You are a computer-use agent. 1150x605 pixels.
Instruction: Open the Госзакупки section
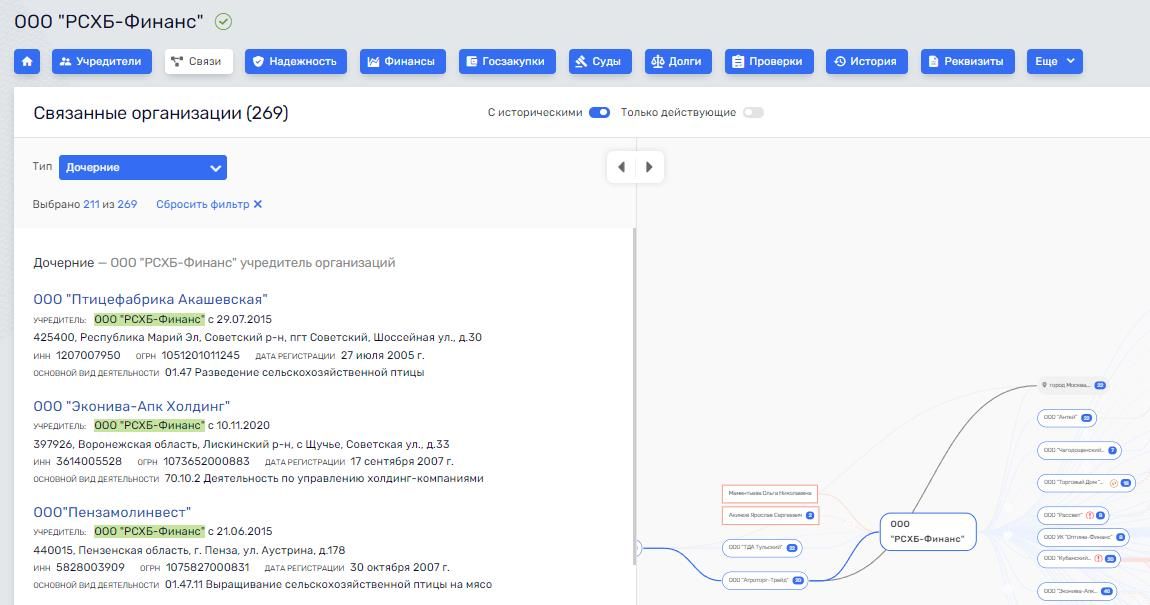507,62
